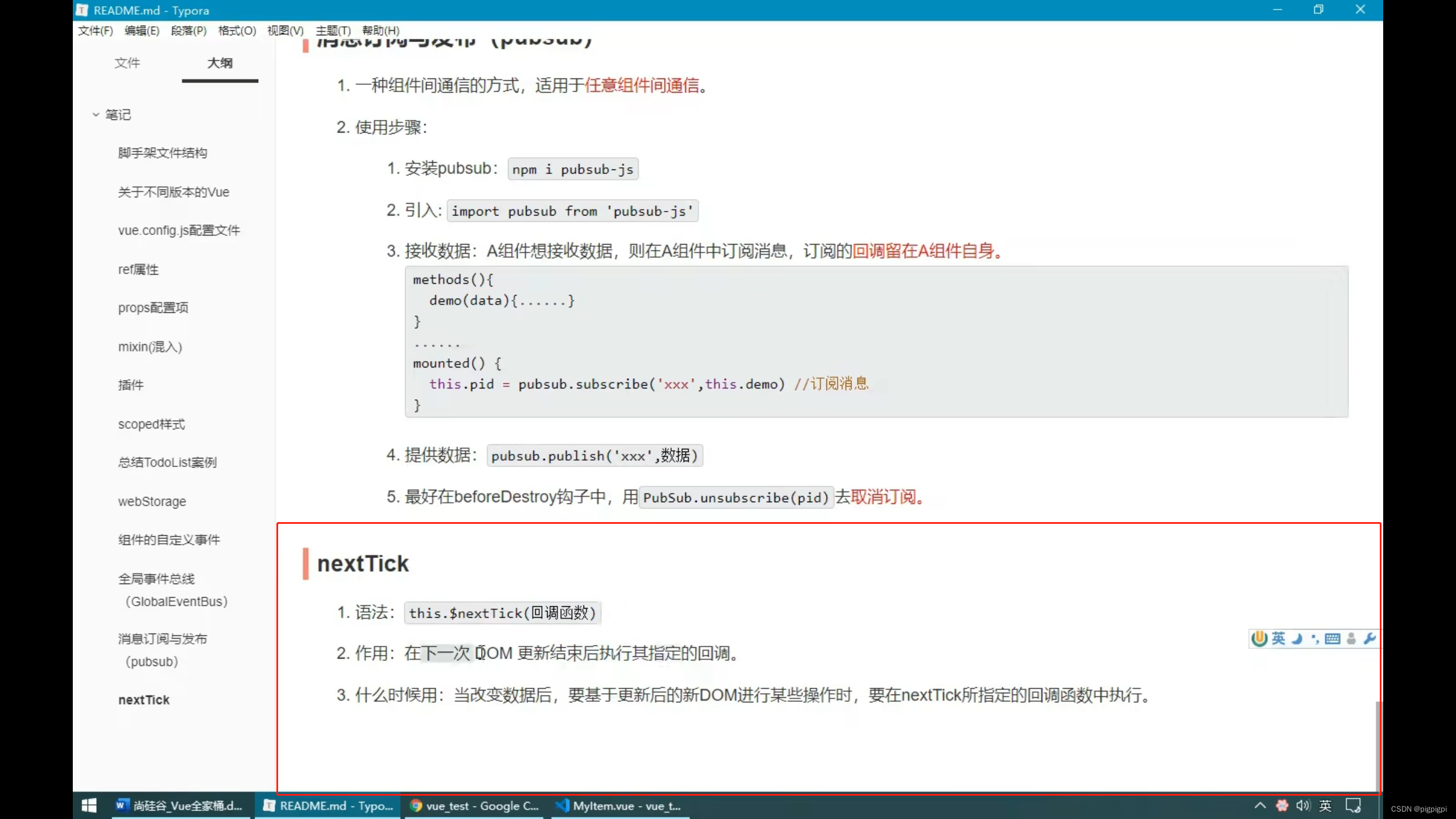Navigate to mixin(混入) section

tap(150, 347)
